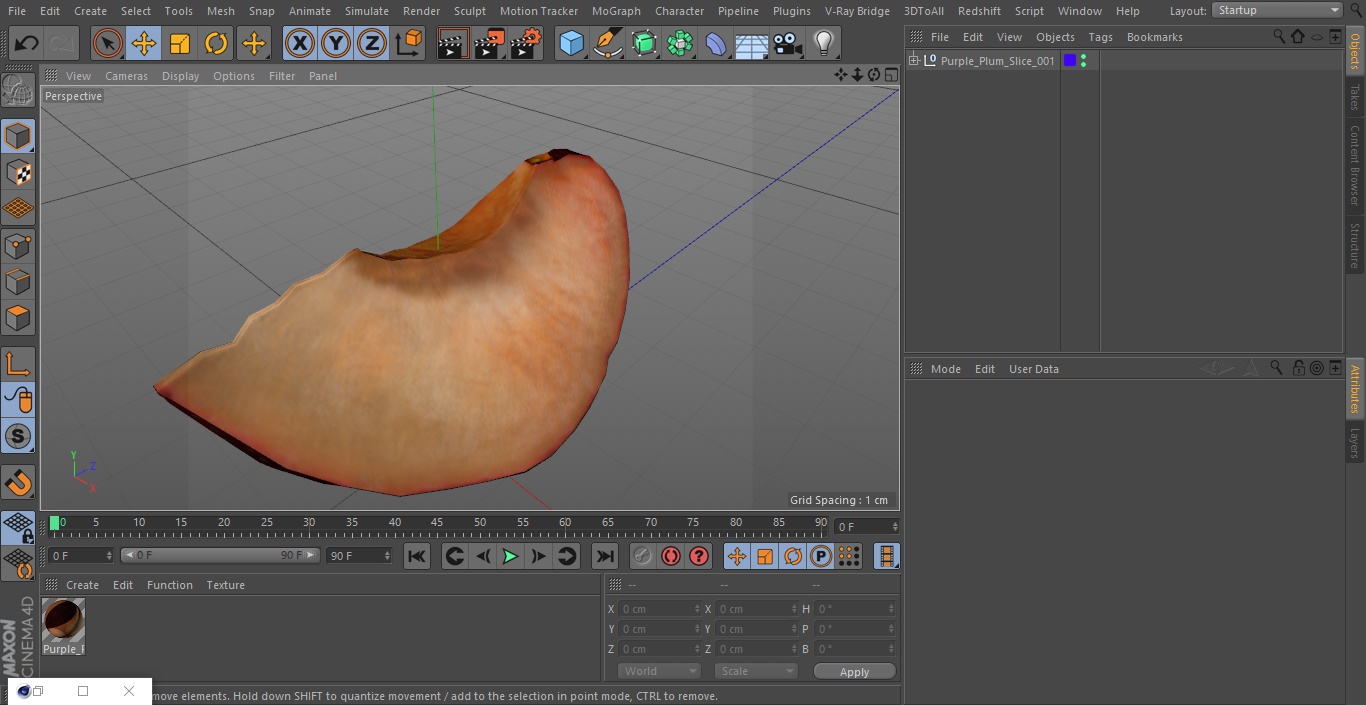The image size is (1366, 705).
Task: Step to the previous frame
Action: [x=483, y=556]
